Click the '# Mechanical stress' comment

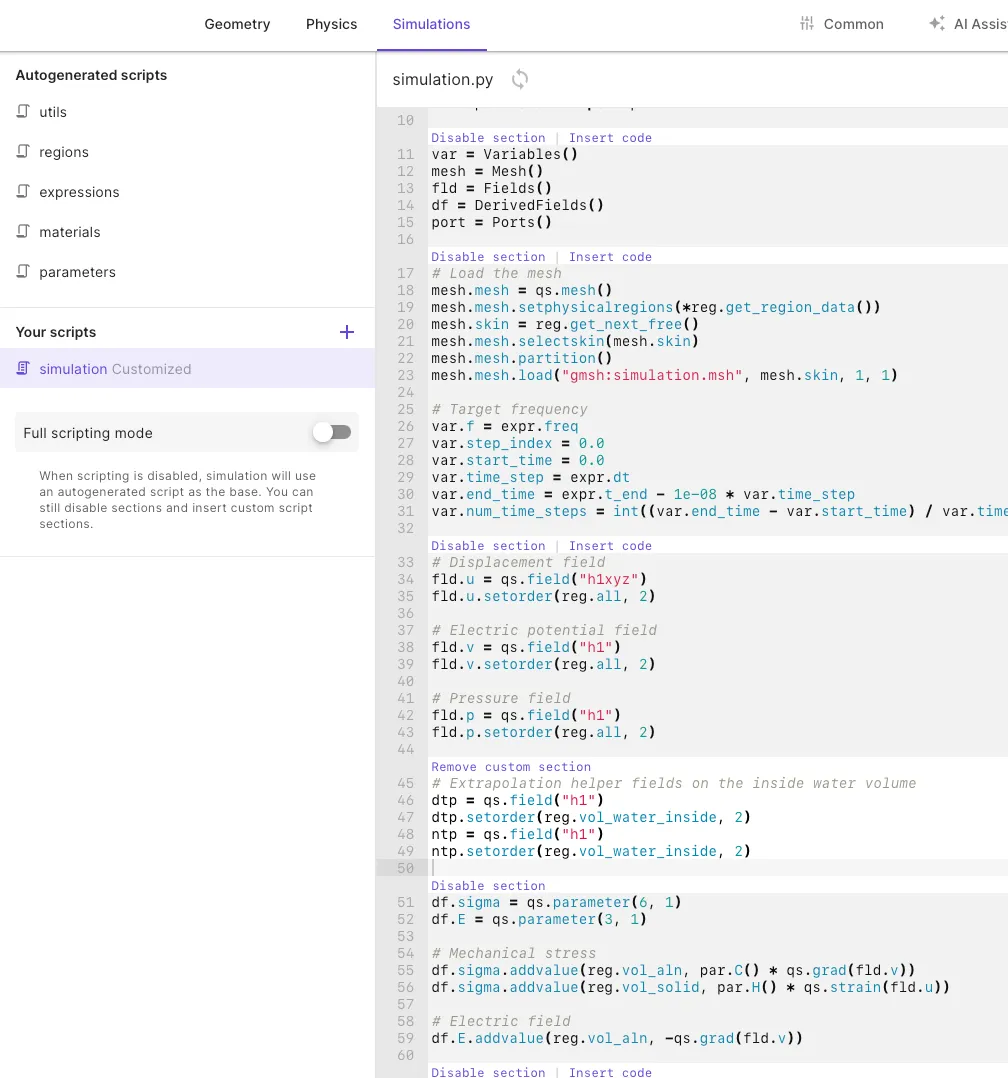coord(513,953)
